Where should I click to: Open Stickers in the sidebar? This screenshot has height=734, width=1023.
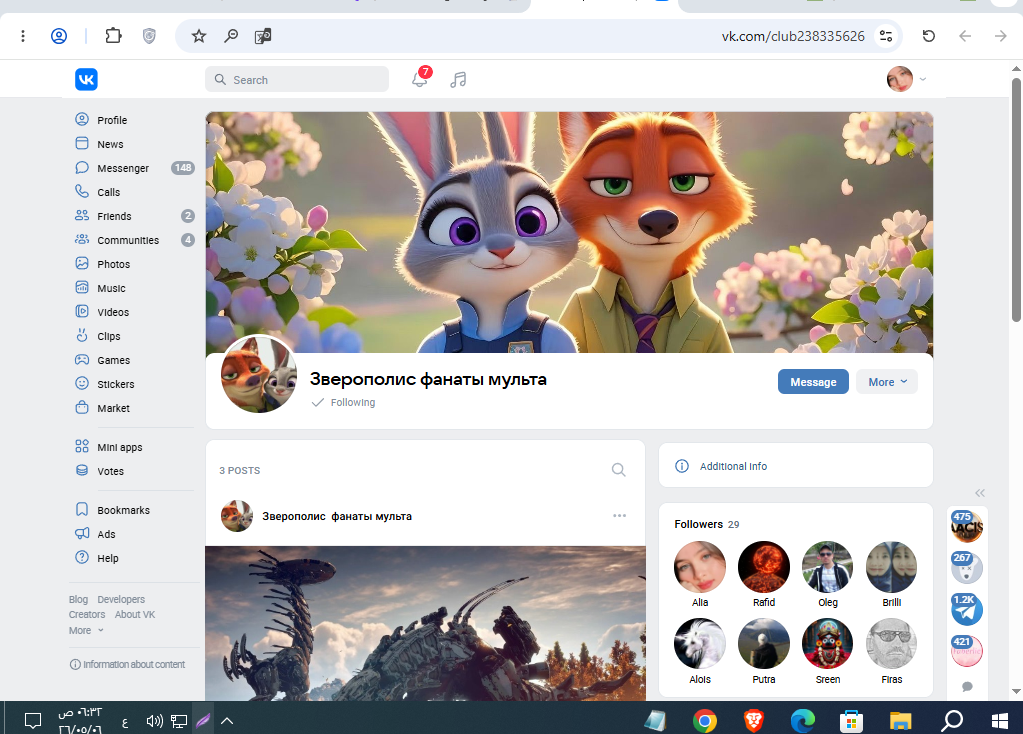click(115, 384)
